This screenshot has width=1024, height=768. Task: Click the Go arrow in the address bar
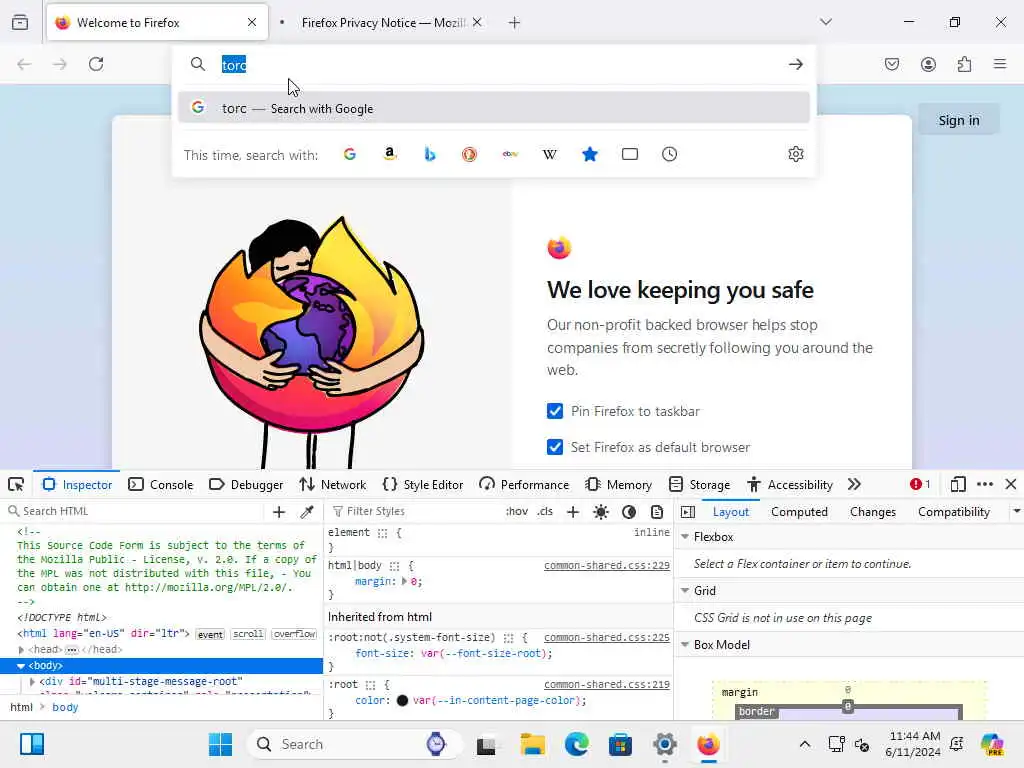[795, 64]
